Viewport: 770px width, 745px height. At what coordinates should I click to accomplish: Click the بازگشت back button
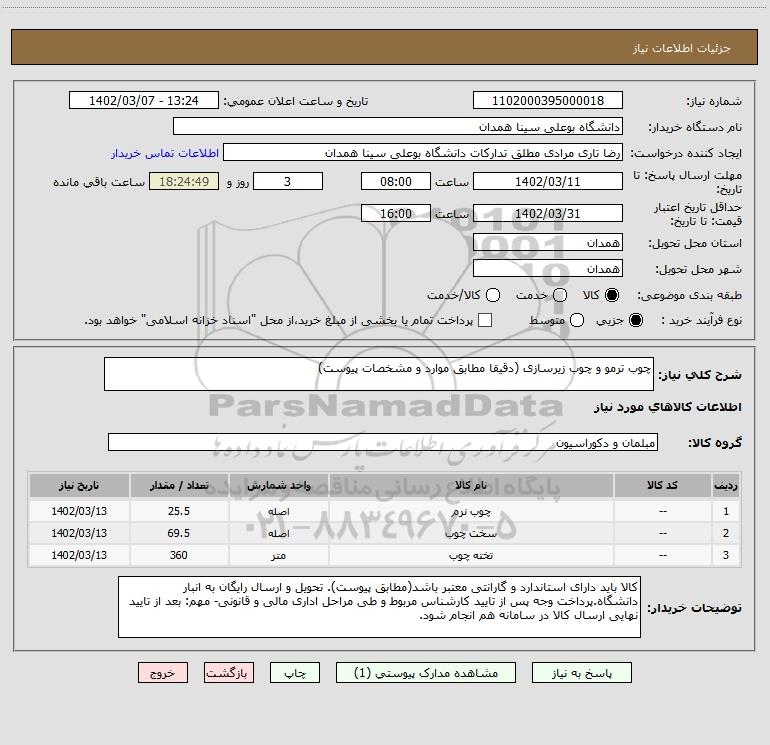[229, 673]
